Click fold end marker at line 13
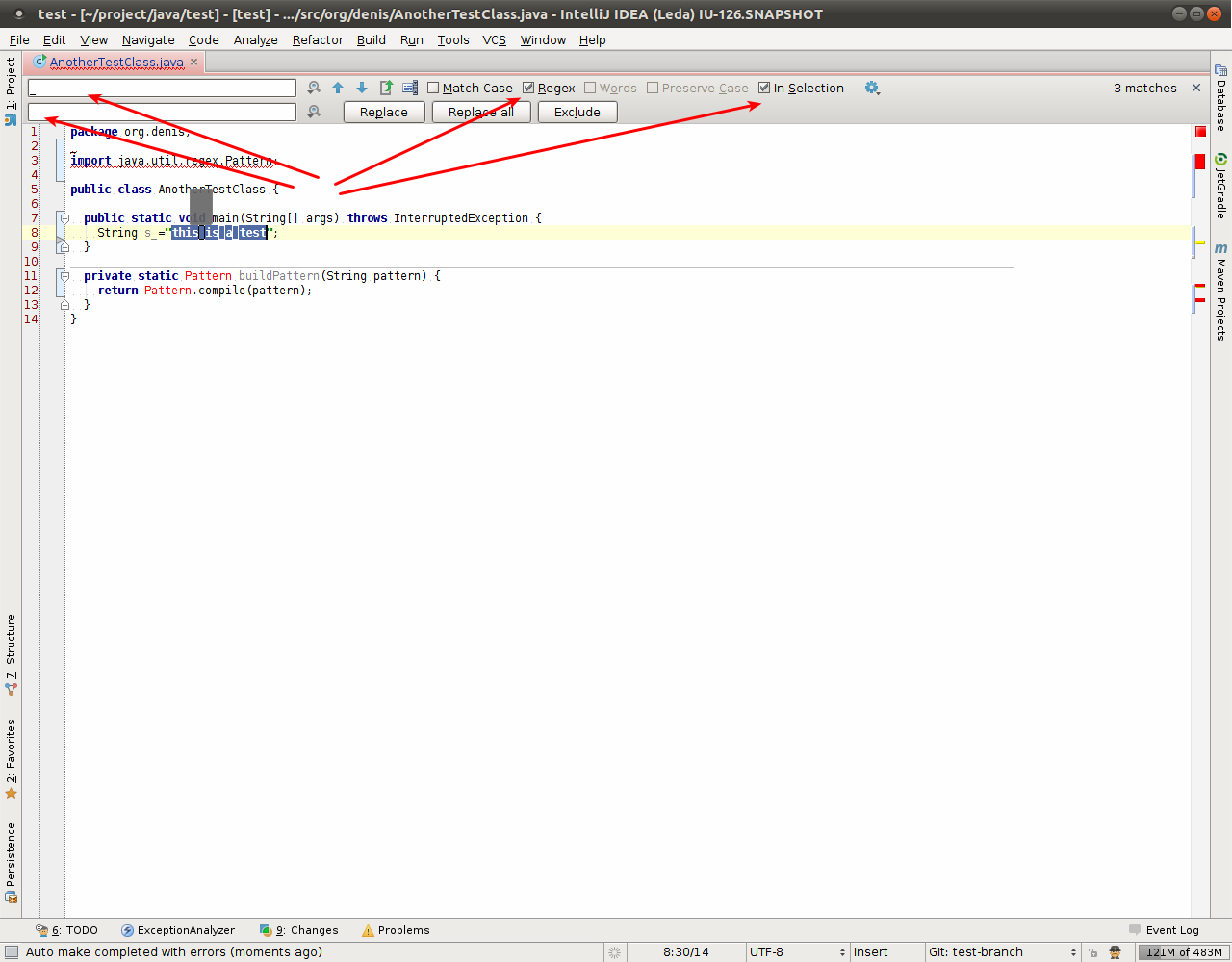Image resolution: width=1232 pixels, height=962 pixels. coord(64,305)
